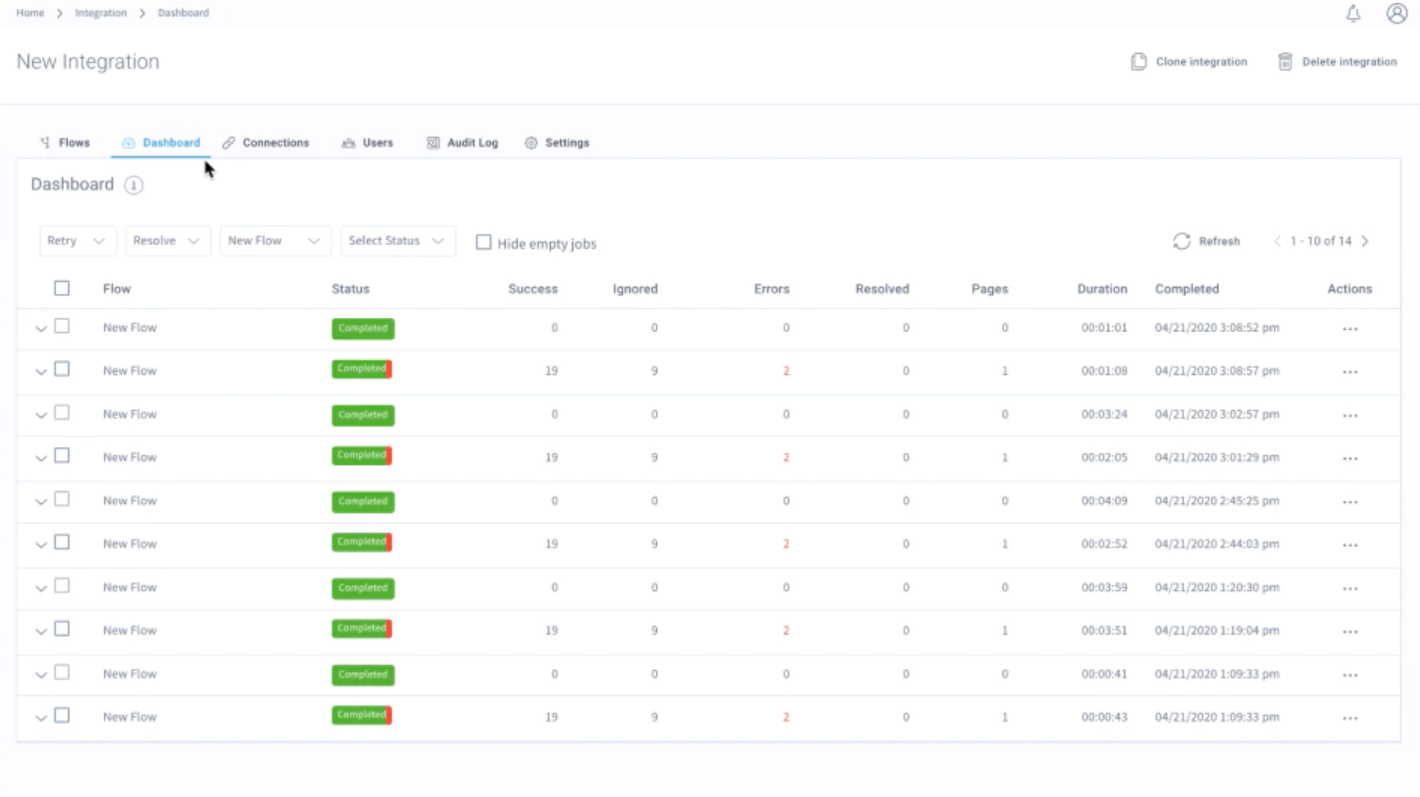The height and width of the screenshot is (797, 1420).
Task: Open actions menu for the last flow row
Action: pyautogui.click(x=1350, y=717)
